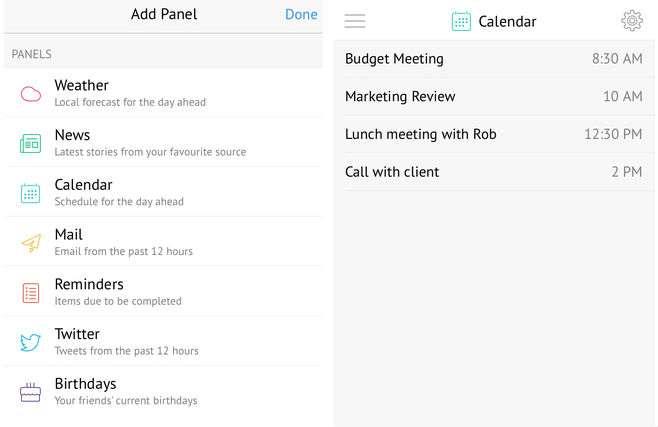658x427 pixels.
Task: Select the Mail panel description text
Action: click(x=123, y=251)
